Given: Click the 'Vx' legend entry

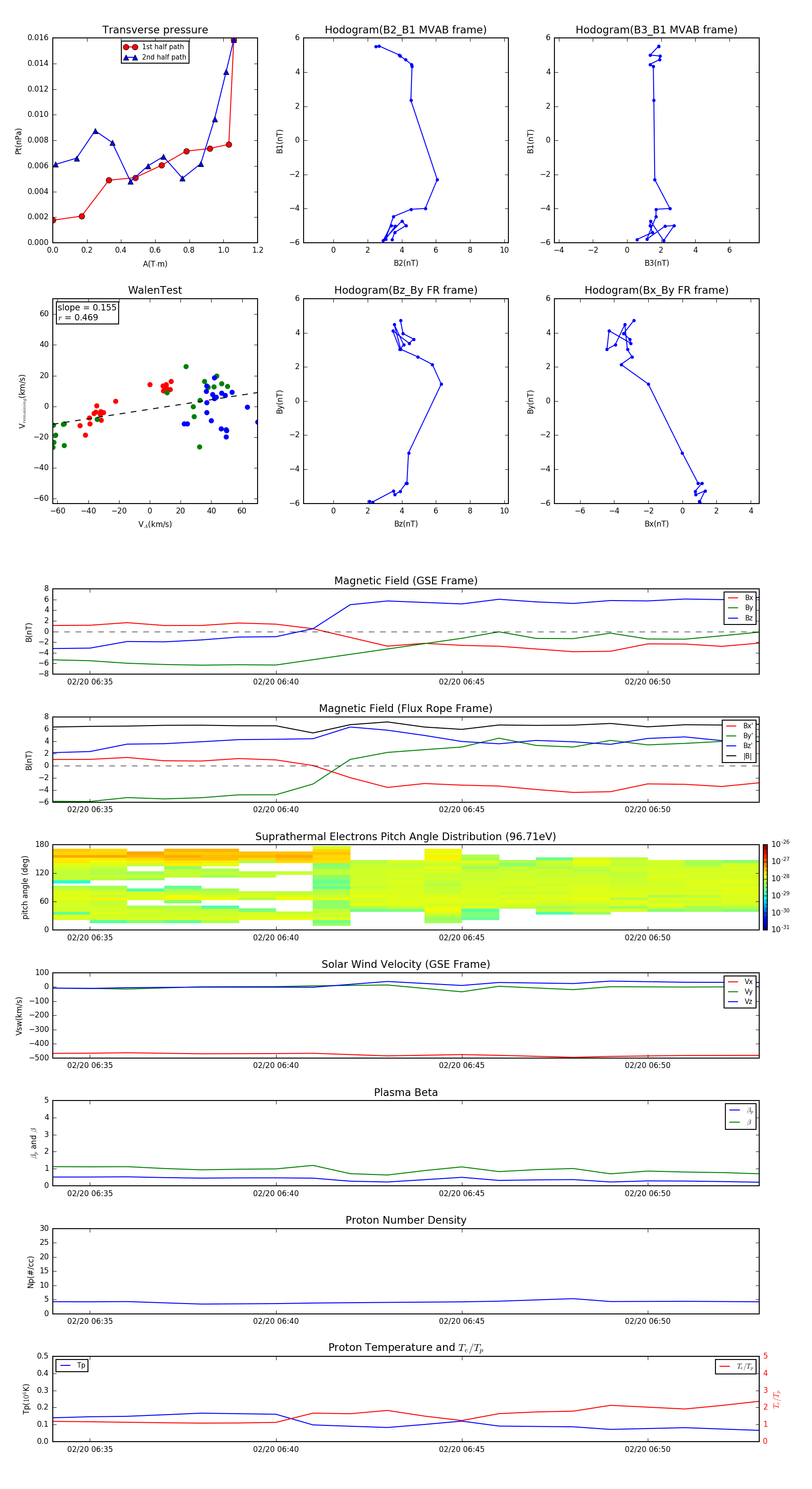Looking at the screenshot, I should [x=740, y=981].
